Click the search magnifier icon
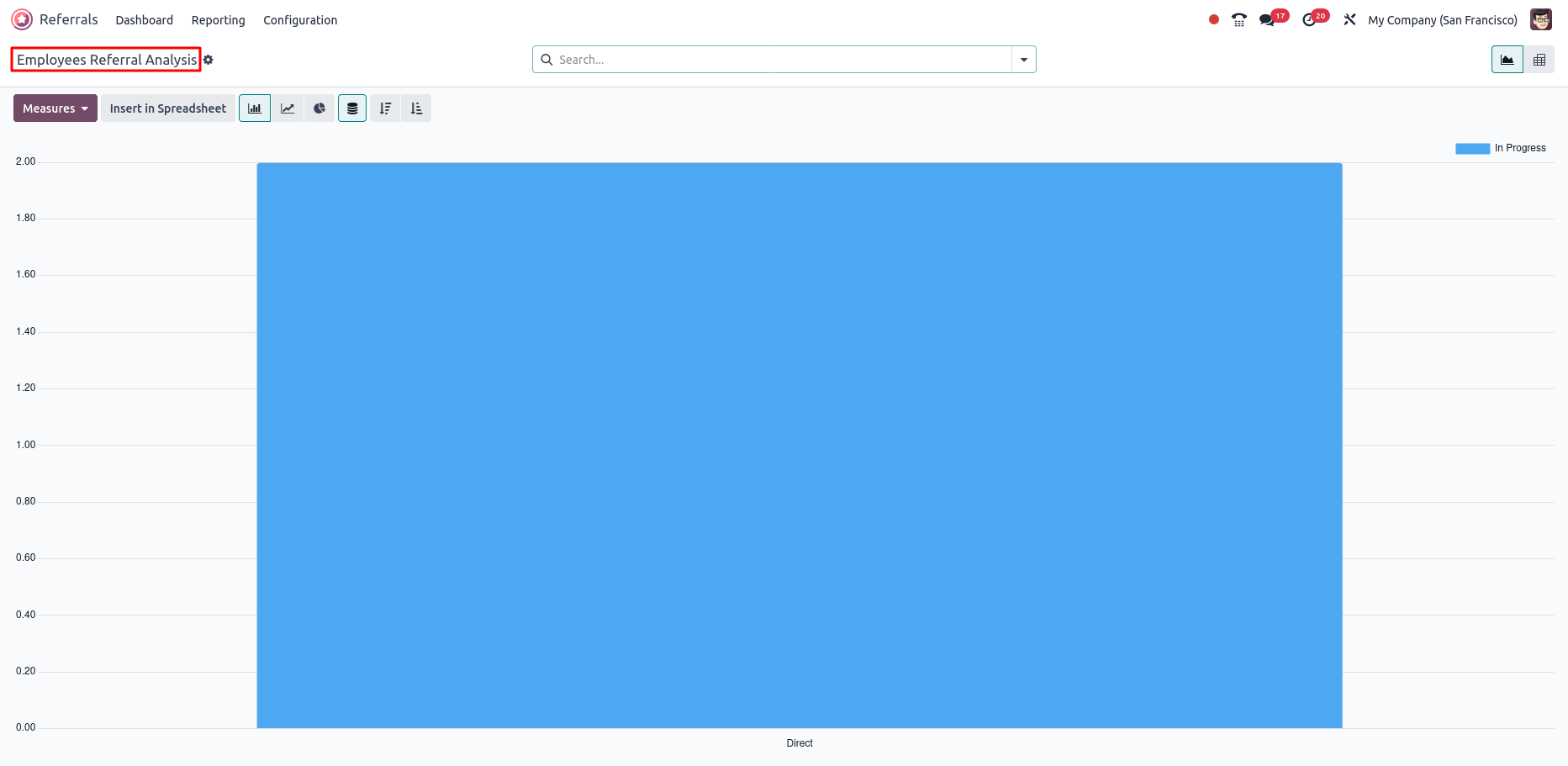Viewport: 1568px width, 766px height. 546,60
